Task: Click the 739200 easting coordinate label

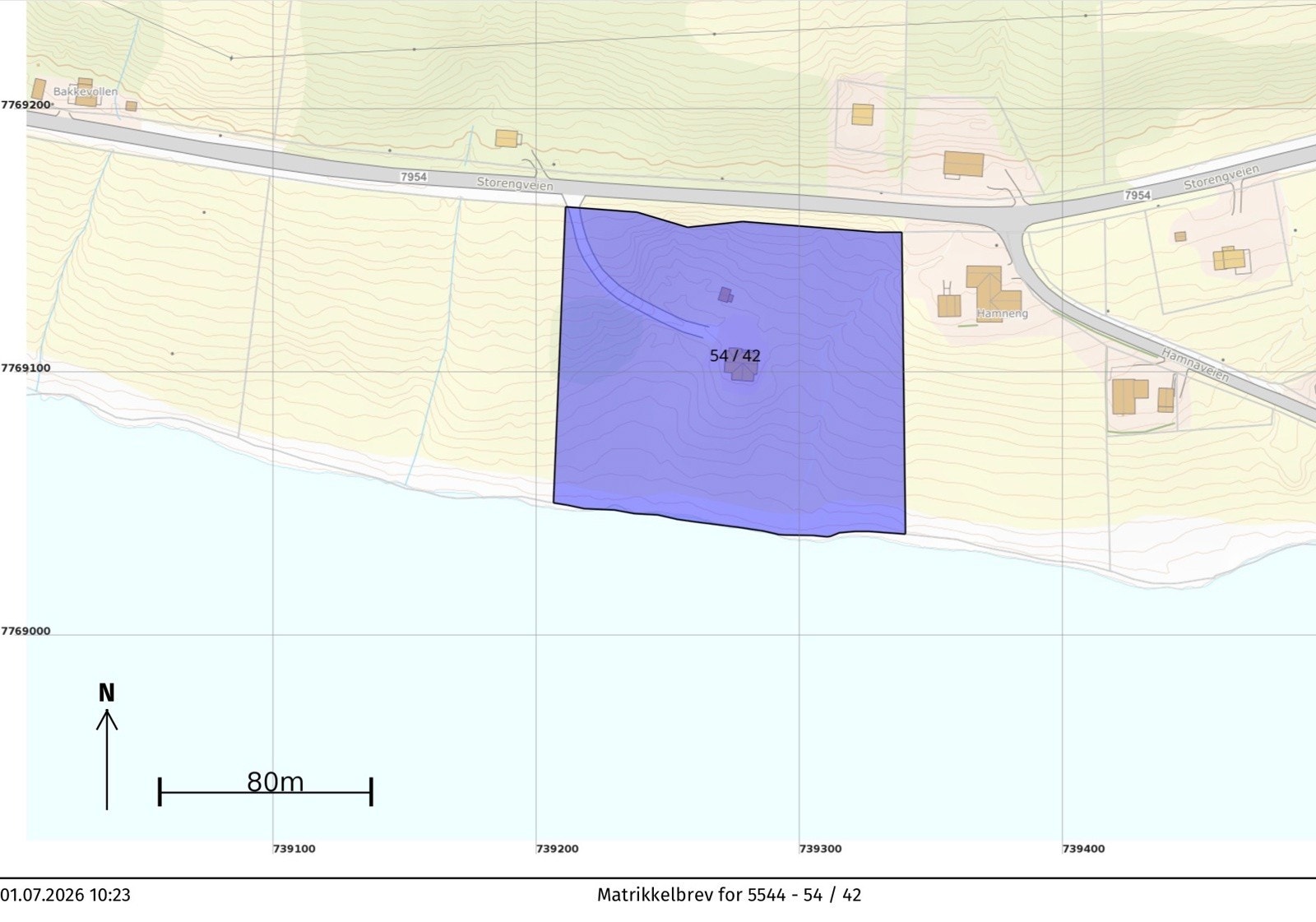Action: [x=557, y=849]
